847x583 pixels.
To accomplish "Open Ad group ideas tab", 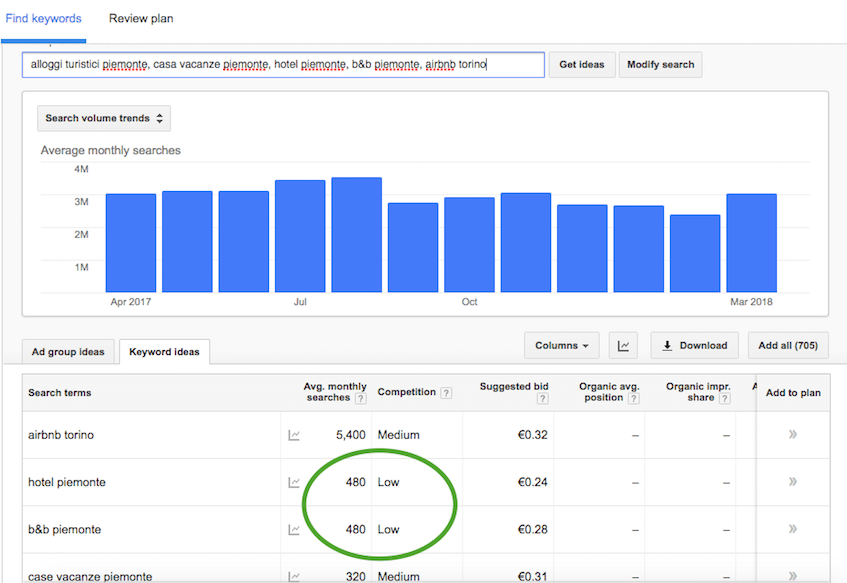I will click(x=68, y=352).
